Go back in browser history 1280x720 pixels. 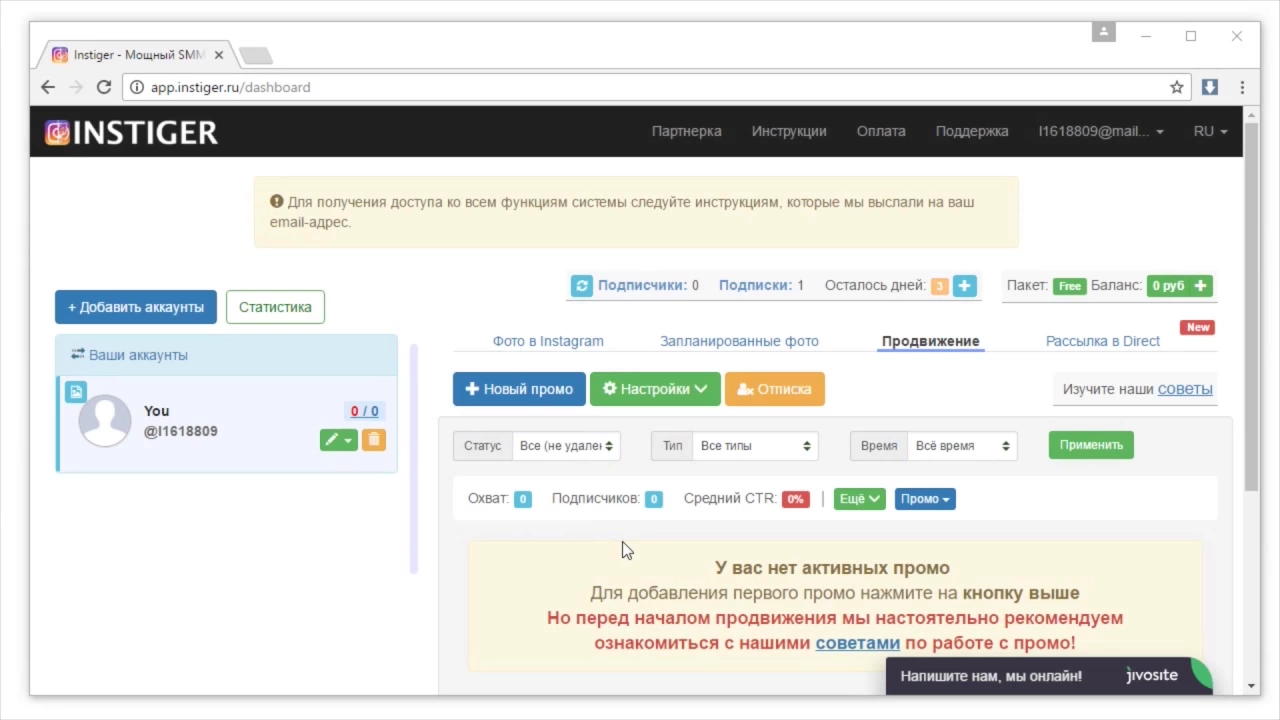coord(47,87)
